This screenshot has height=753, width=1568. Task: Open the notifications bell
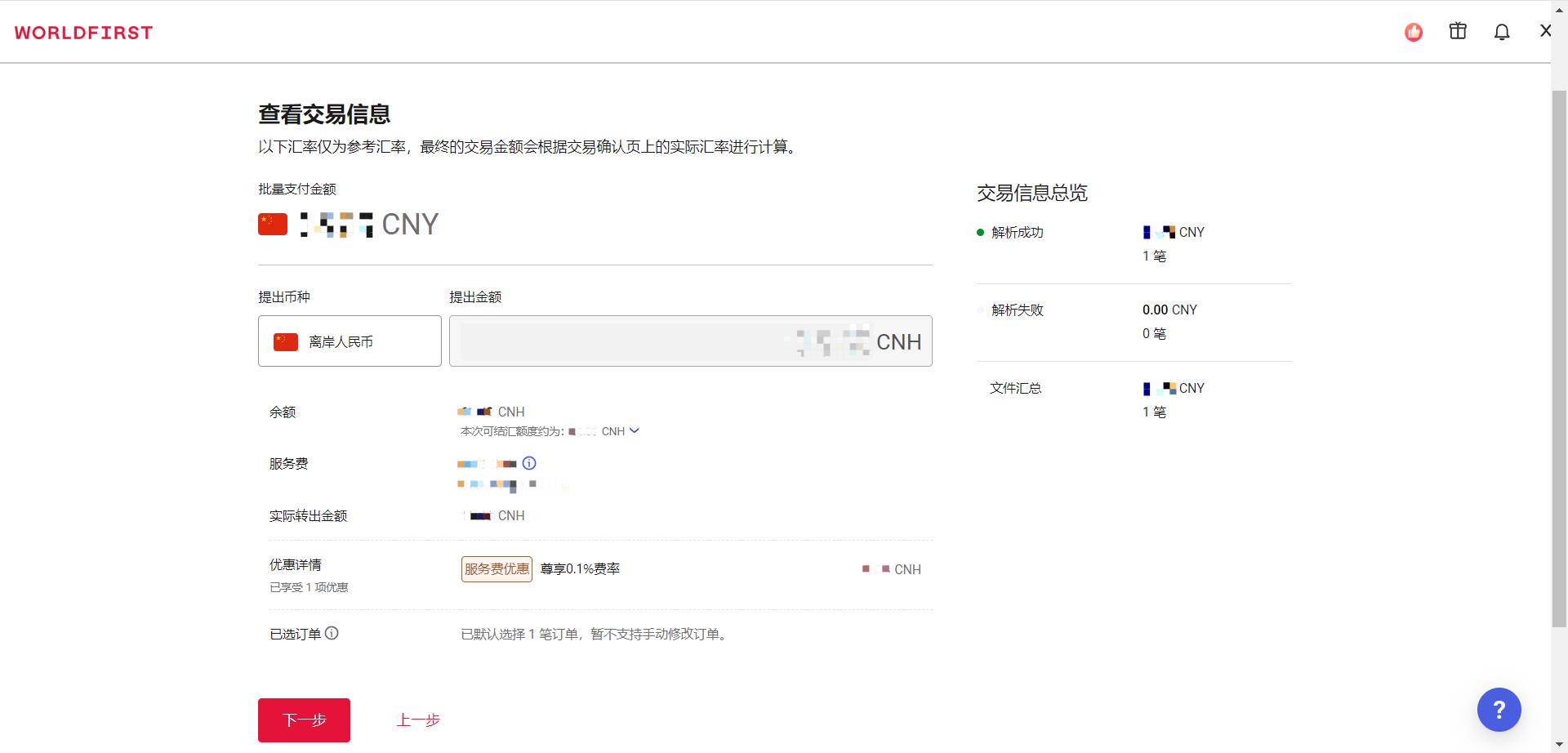click(1502, 31)
